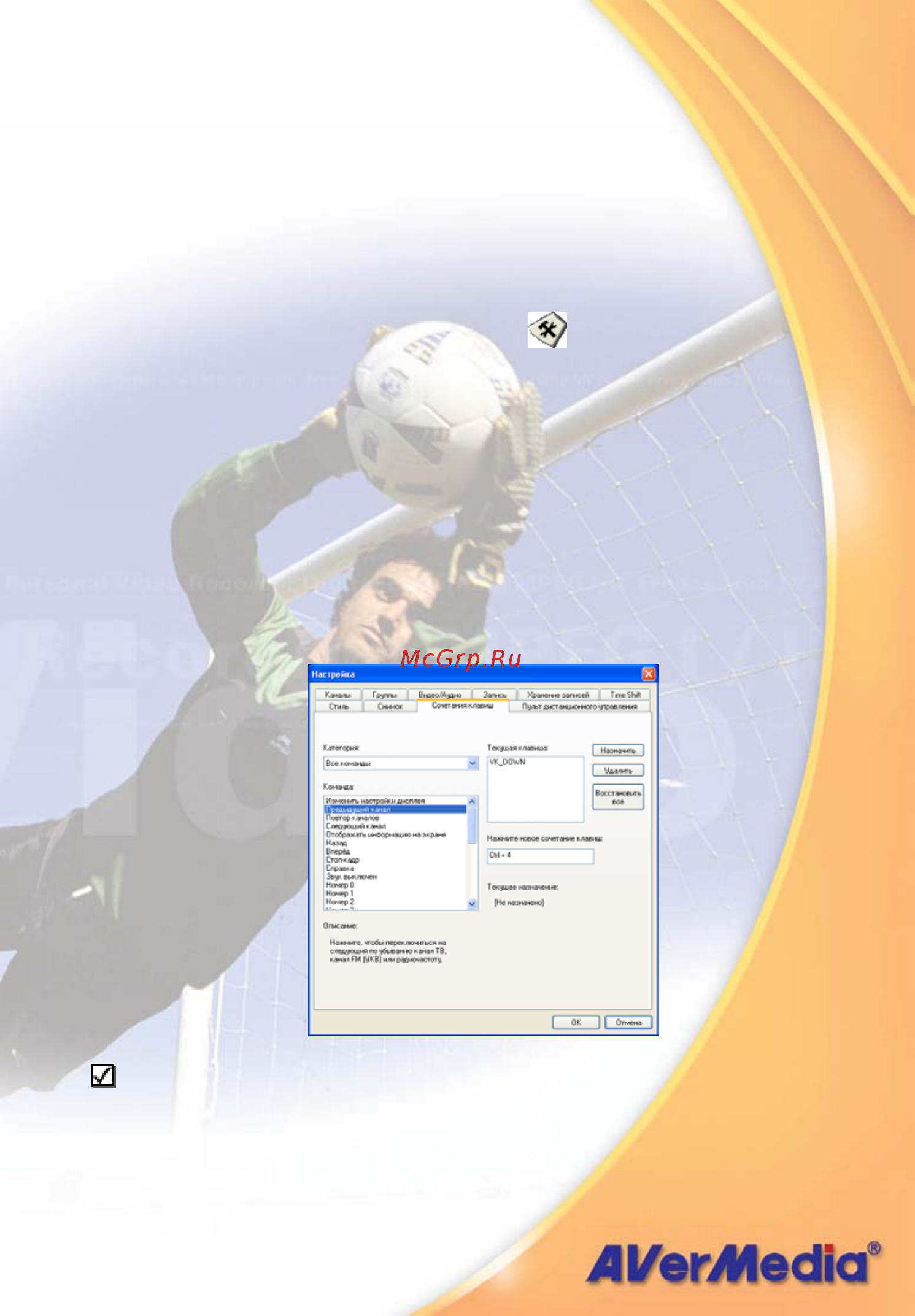Select command Следующий канал
915x1316 pixels.
coord(395,826)
